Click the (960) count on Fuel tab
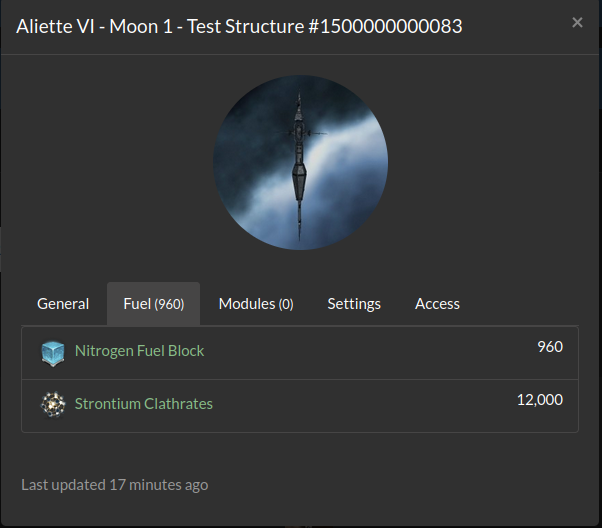 click(169, 305)
